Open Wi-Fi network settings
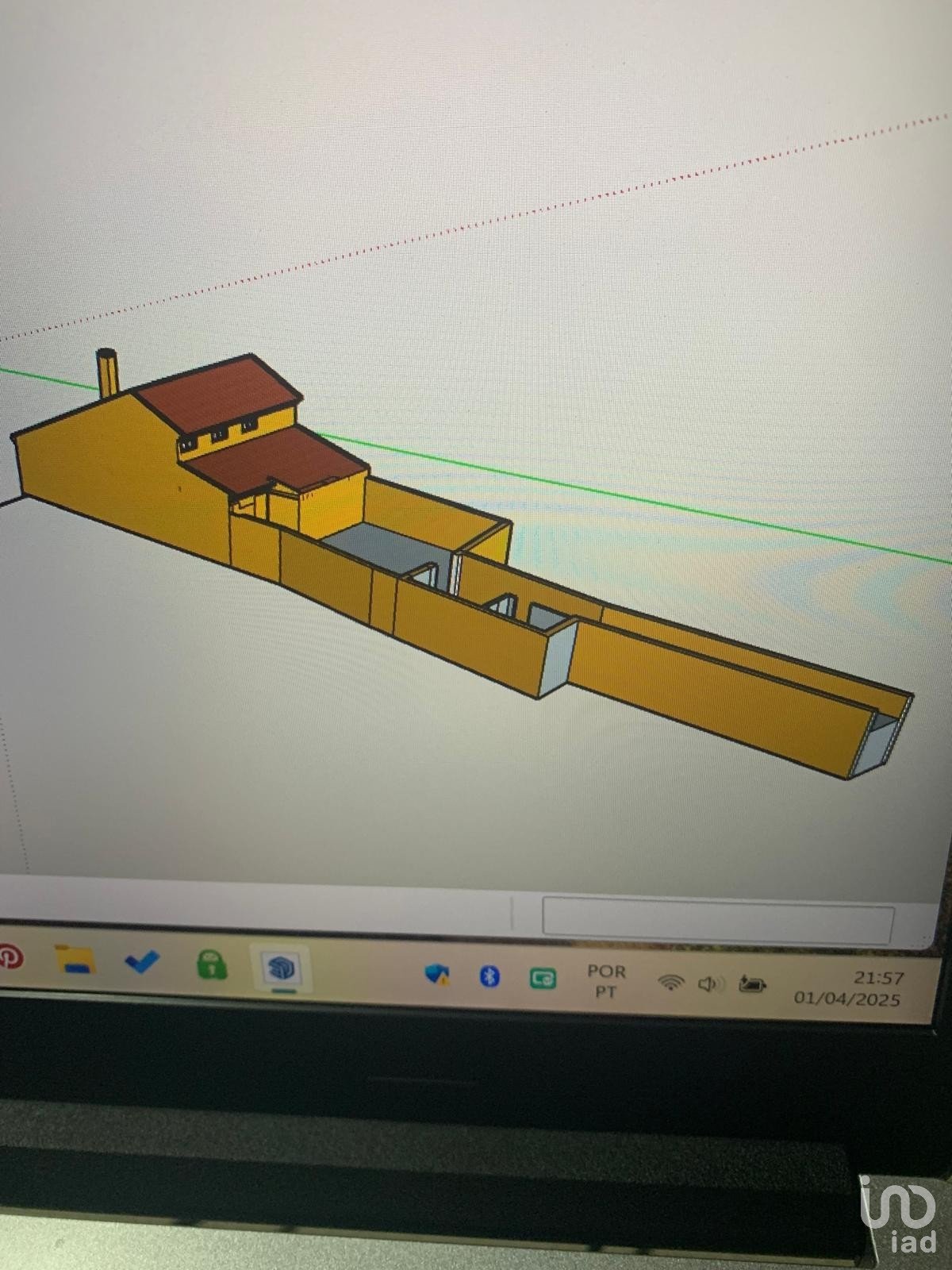Image resolution: width=952 pixels, height=1270 pixels. tap(671, 983)
